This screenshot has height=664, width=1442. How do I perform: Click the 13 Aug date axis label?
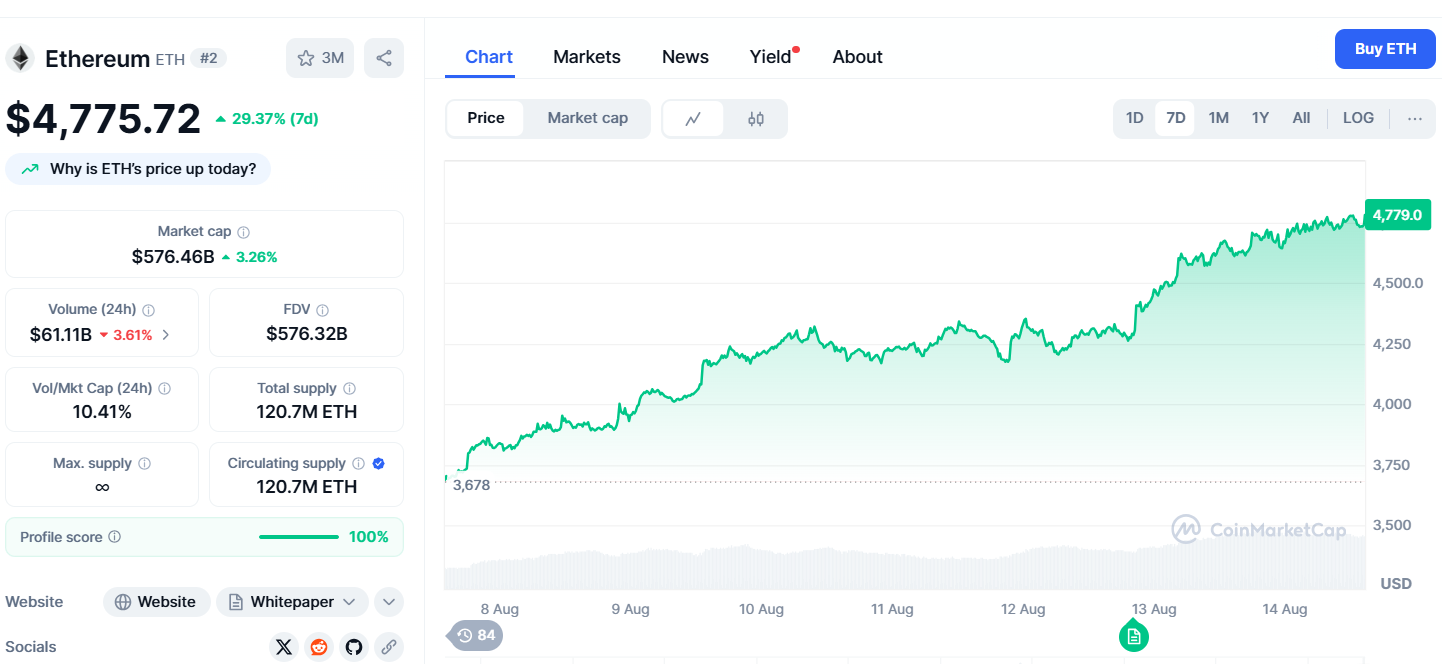click(x=1153, y=609)
